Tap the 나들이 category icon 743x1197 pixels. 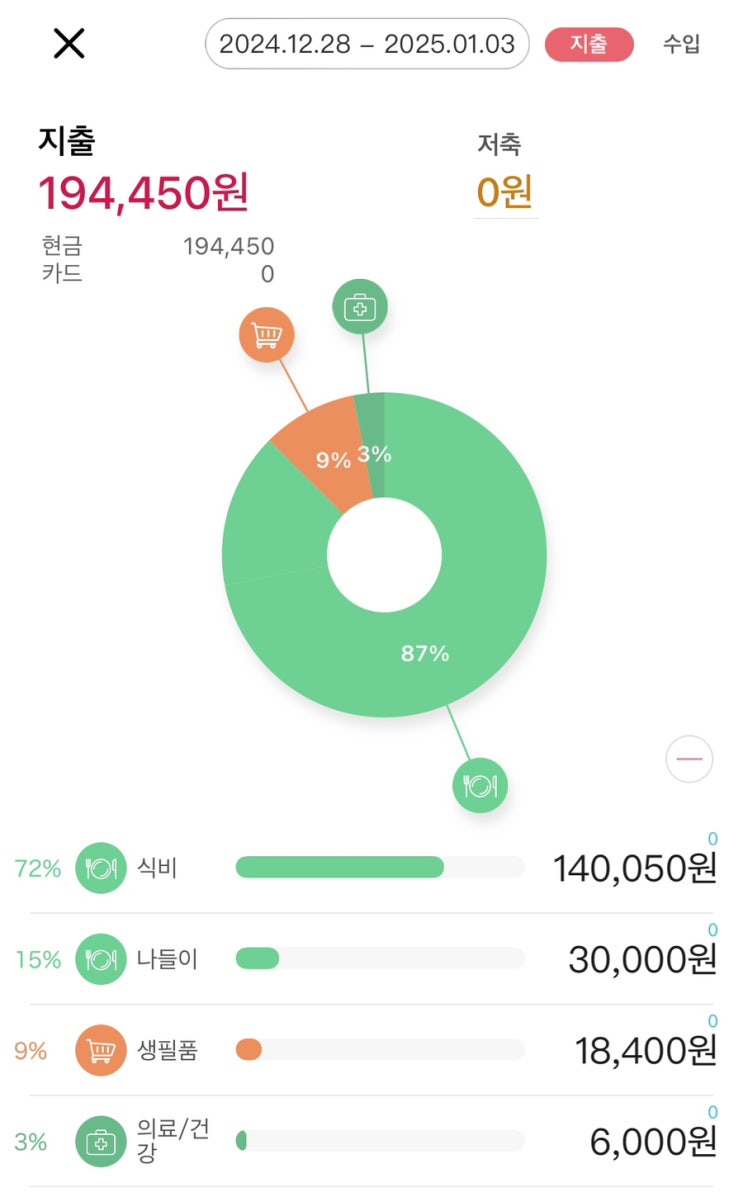[101, 959]
